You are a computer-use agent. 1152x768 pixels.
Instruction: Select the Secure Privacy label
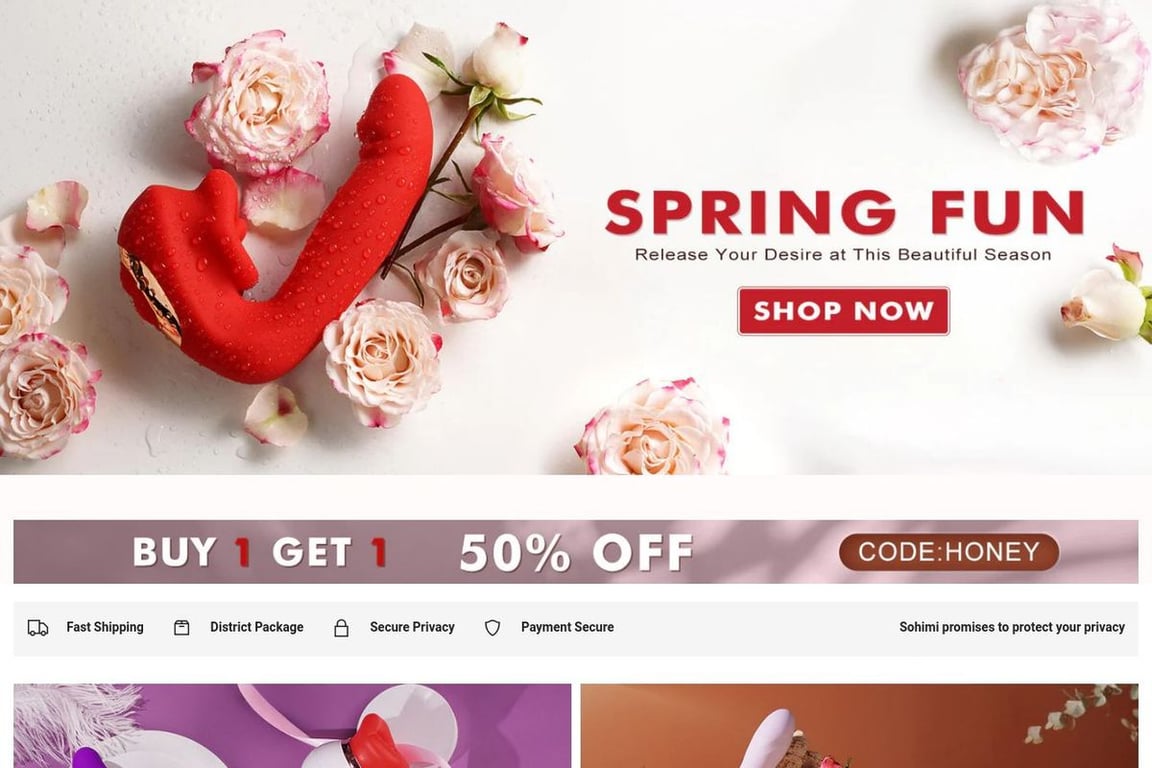[412, 627]
